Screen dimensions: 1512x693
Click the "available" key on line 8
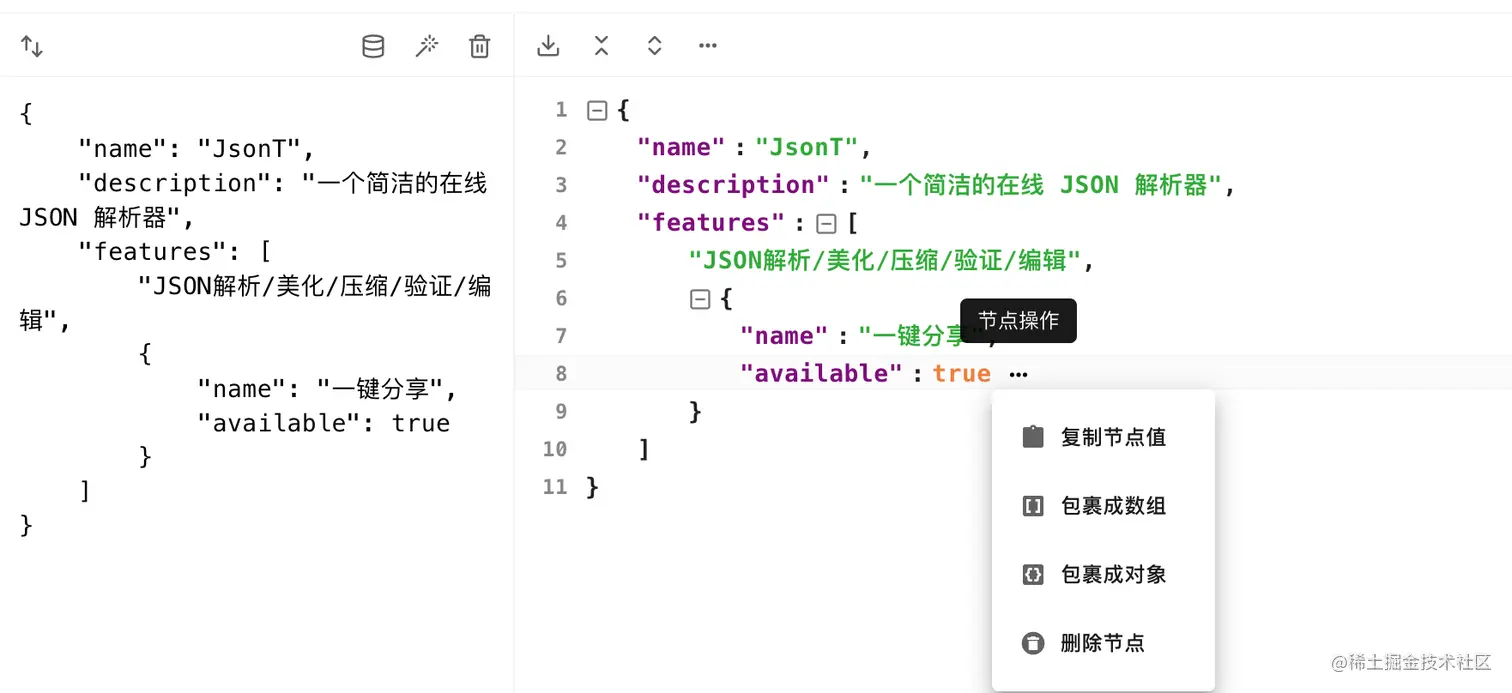tap(821, 373)
